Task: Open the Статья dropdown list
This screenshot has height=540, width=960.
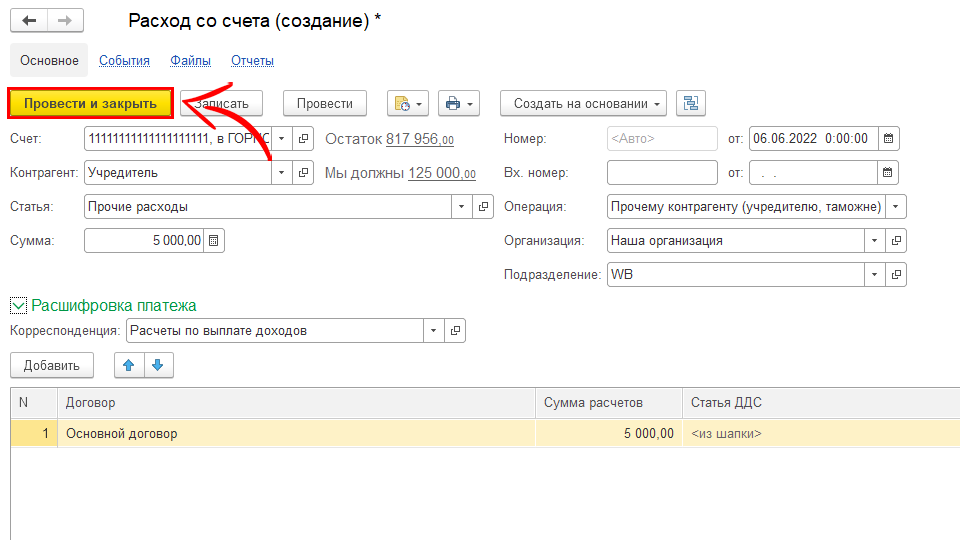Action: 461,207
